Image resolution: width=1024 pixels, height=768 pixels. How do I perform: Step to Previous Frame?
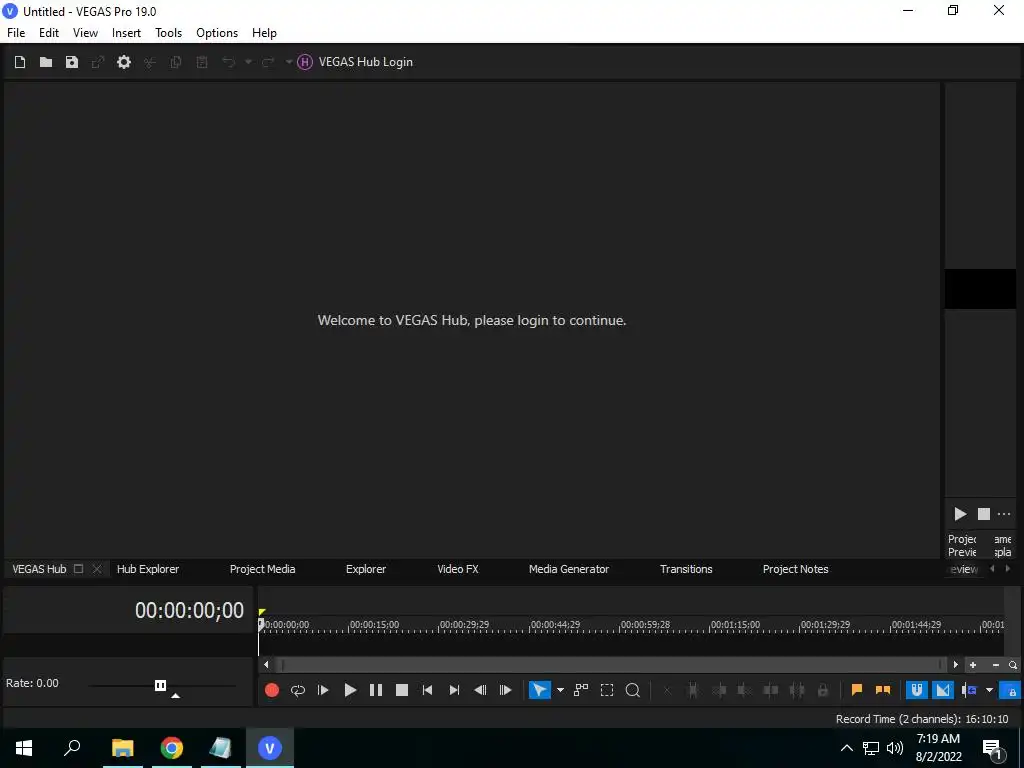pyautogui.click(x=480, y=690)
